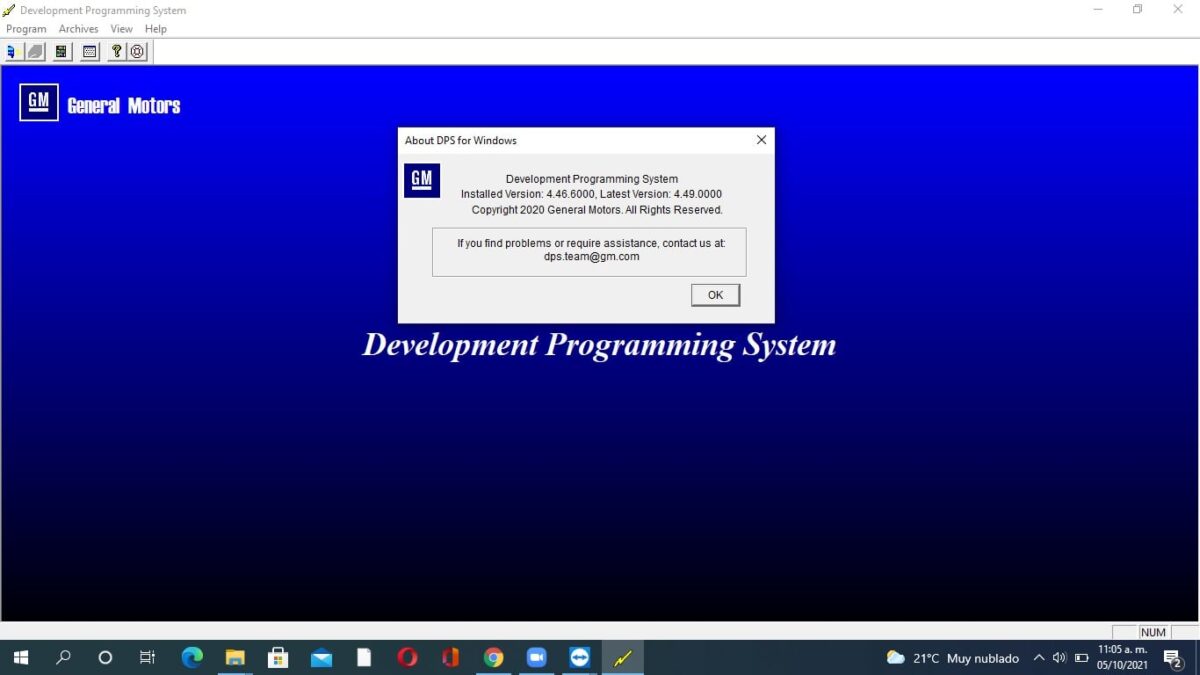Click the Installed Version 4.46.6000 text
Image resolution: width=1200 pixels, height=675 pixels.
[x=528, y=194]
